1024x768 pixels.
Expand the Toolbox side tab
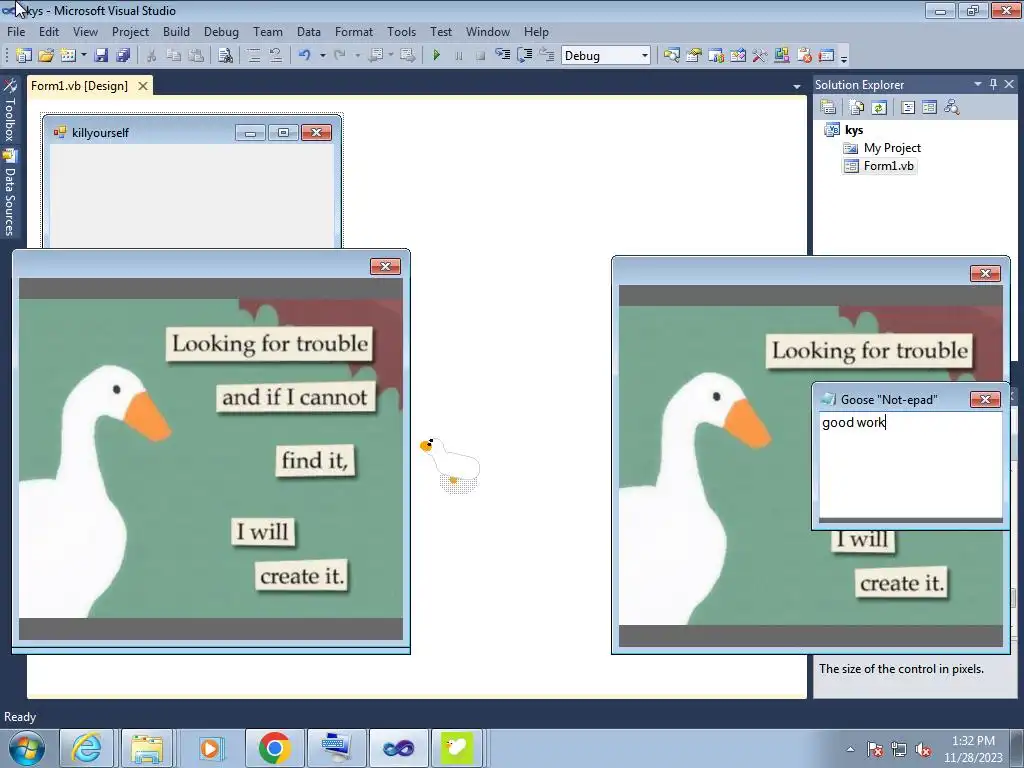[x=9, y=112]
